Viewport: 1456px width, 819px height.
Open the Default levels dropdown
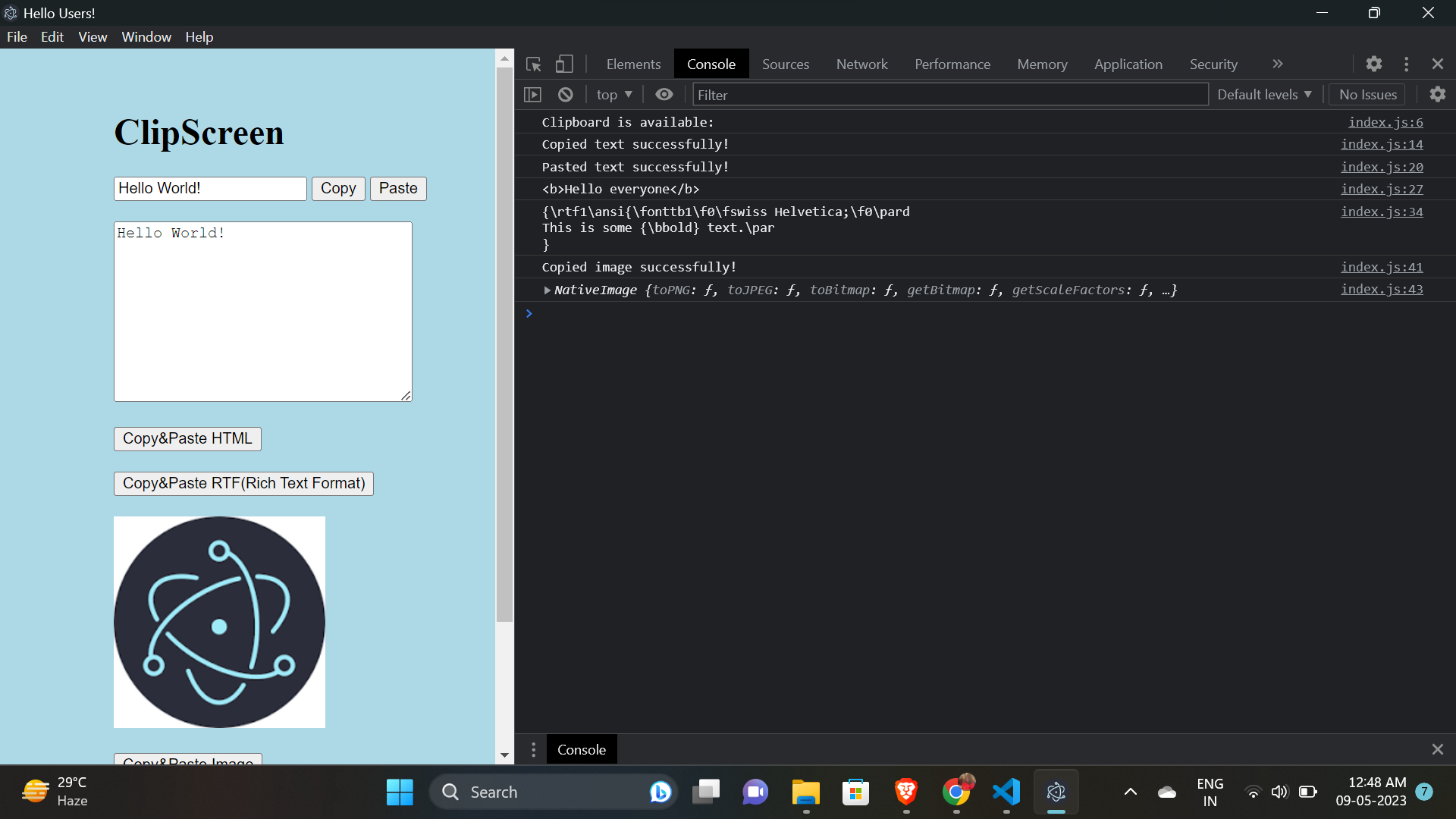click(x=1263, y=94)
